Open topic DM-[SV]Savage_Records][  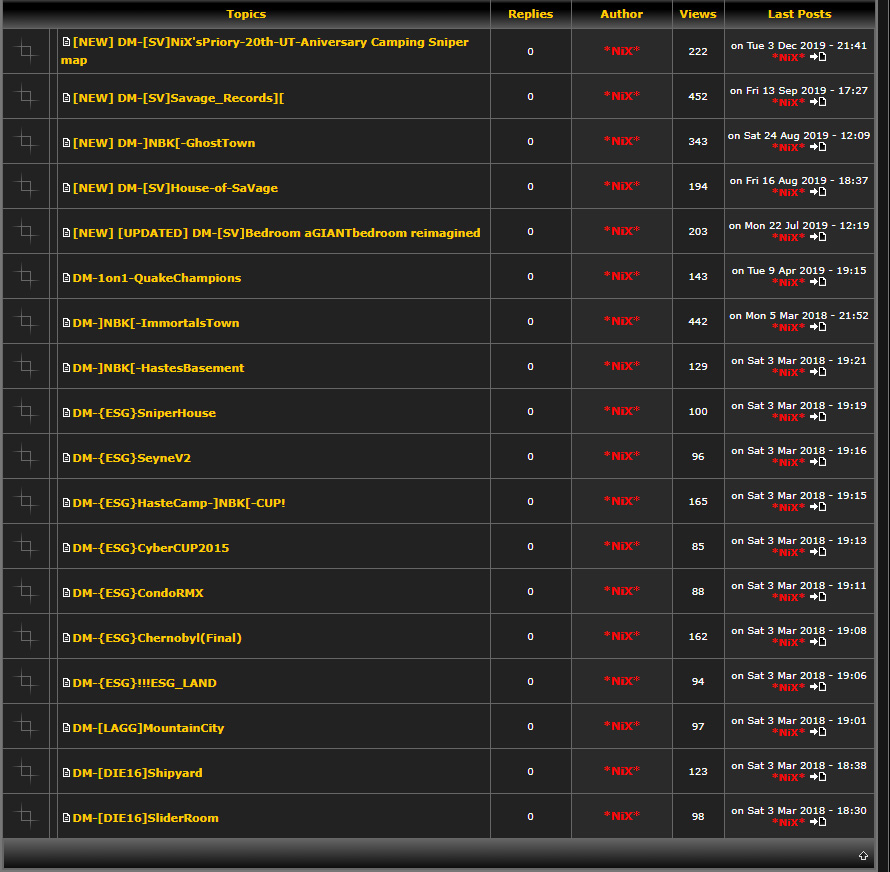[178, 98]
